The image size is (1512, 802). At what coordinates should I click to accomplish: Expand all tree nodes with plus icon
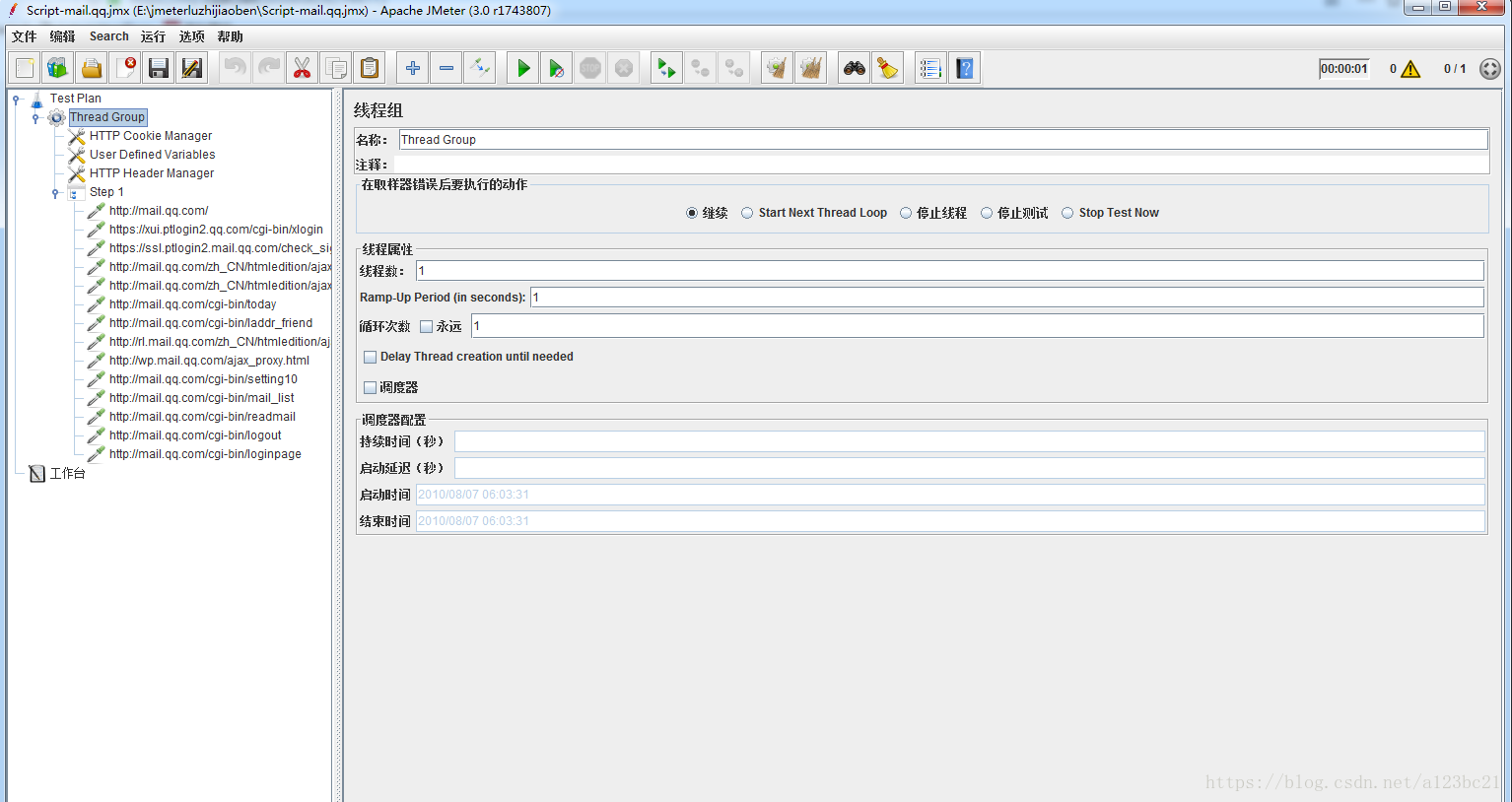pyautogui.click(x=413, y=68)
